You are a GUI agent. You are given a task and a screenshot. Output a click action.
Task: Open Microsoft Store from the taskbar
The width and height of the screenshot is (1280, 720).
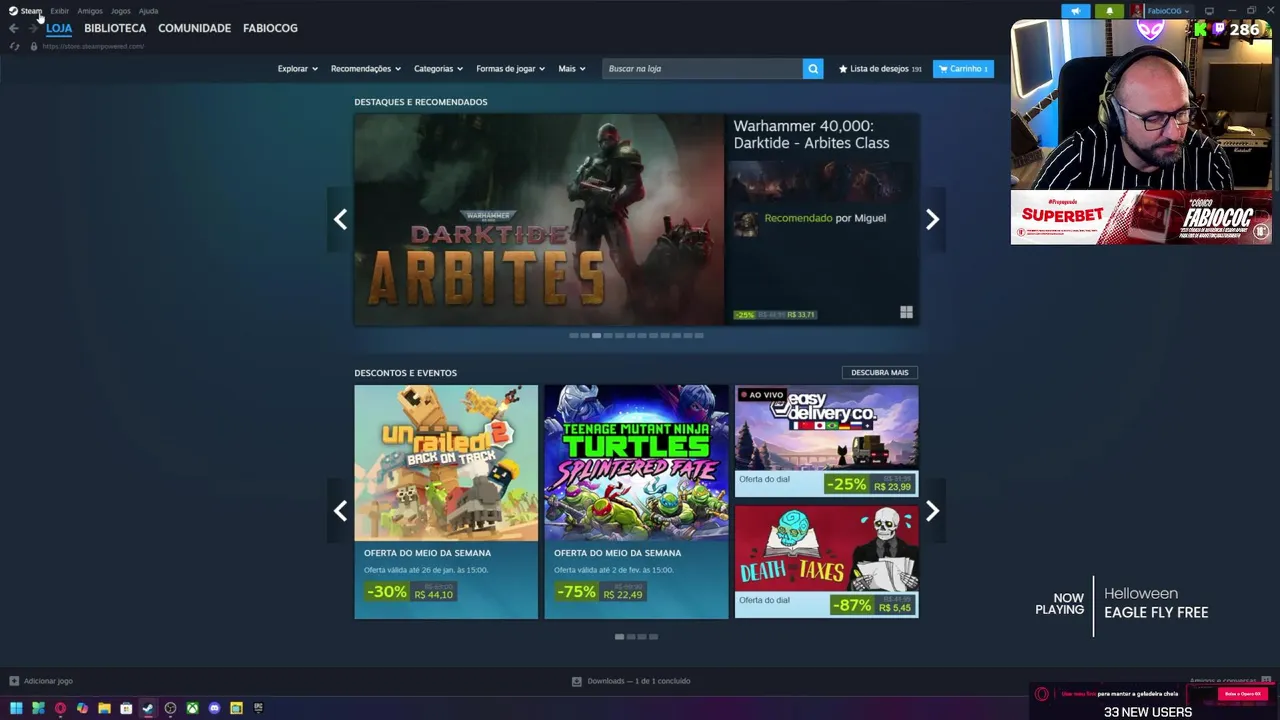(x=126, y=708)
